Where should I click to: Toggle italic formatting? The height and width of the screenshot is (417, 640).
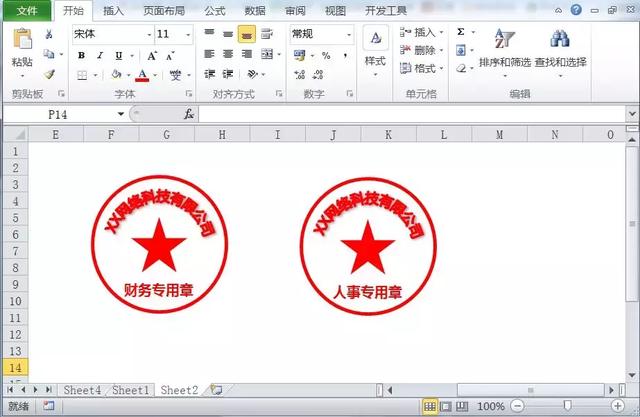click(100, 55)
